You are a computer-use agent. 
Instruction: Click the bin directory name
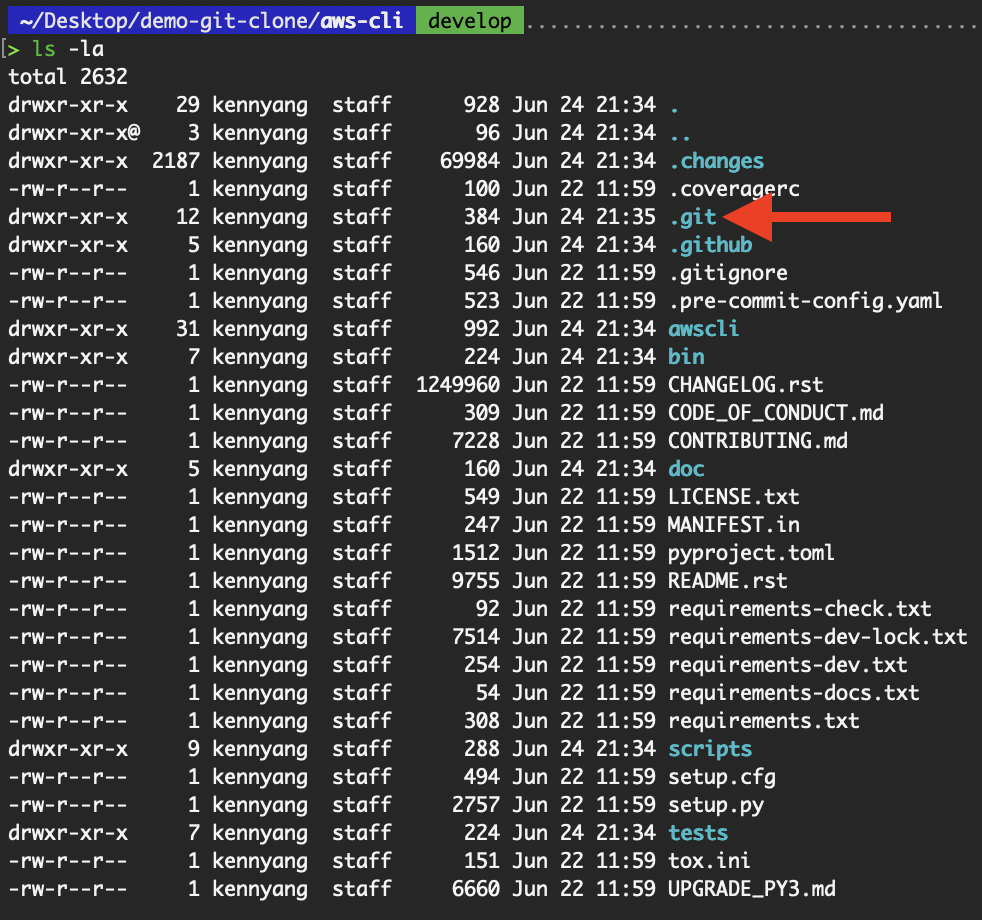pyautogui.click(x=686, y=357)
